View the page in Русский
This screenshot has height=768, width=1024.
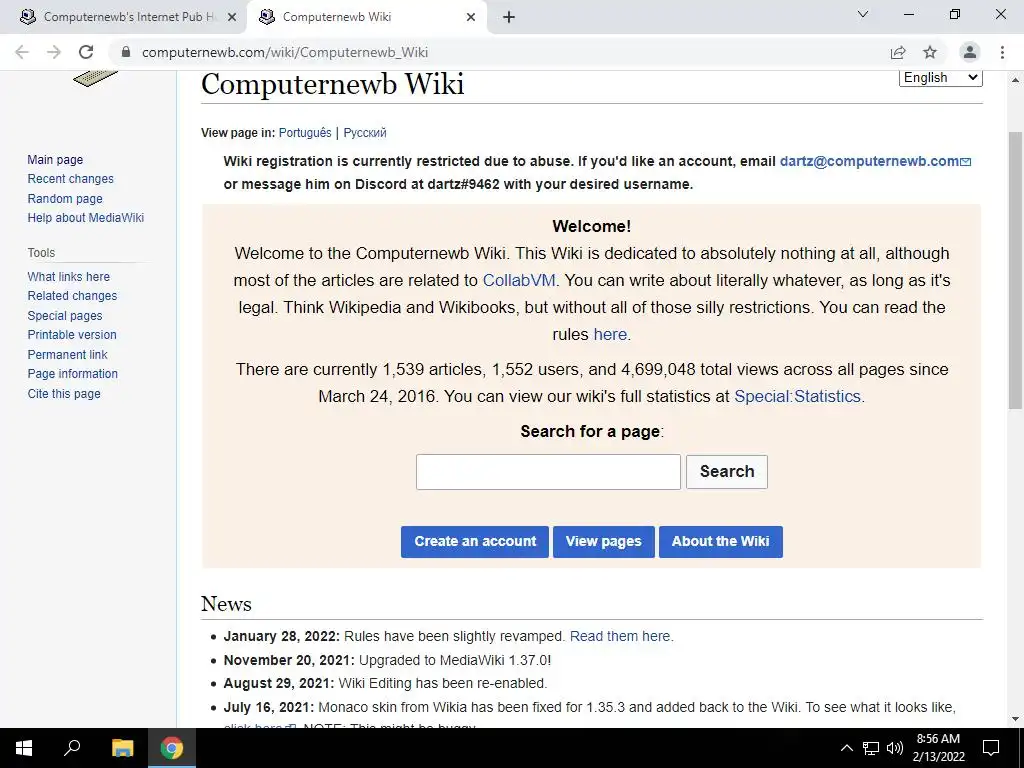pyautogui.click(x=365, y=133)
